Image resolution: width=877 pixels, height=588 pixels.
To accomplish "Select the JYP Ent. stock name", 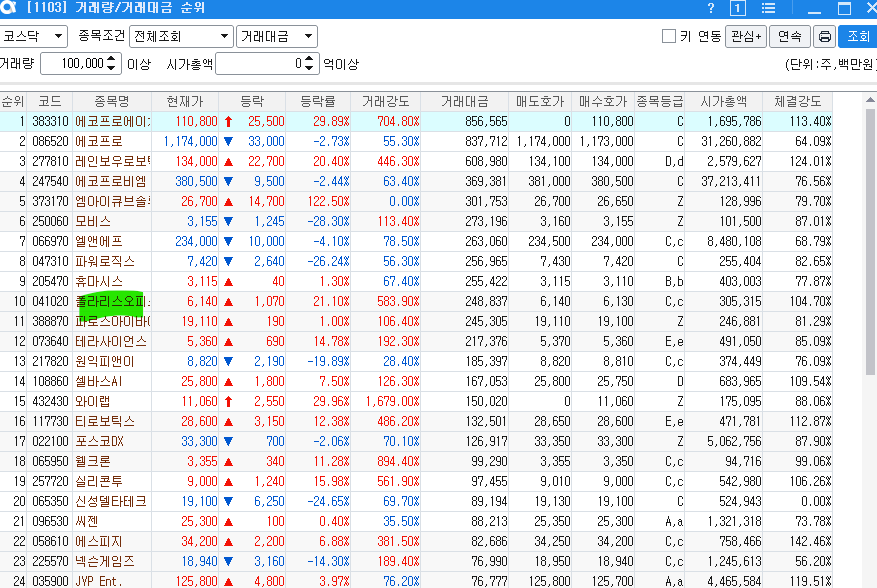I will pos(99,581).
